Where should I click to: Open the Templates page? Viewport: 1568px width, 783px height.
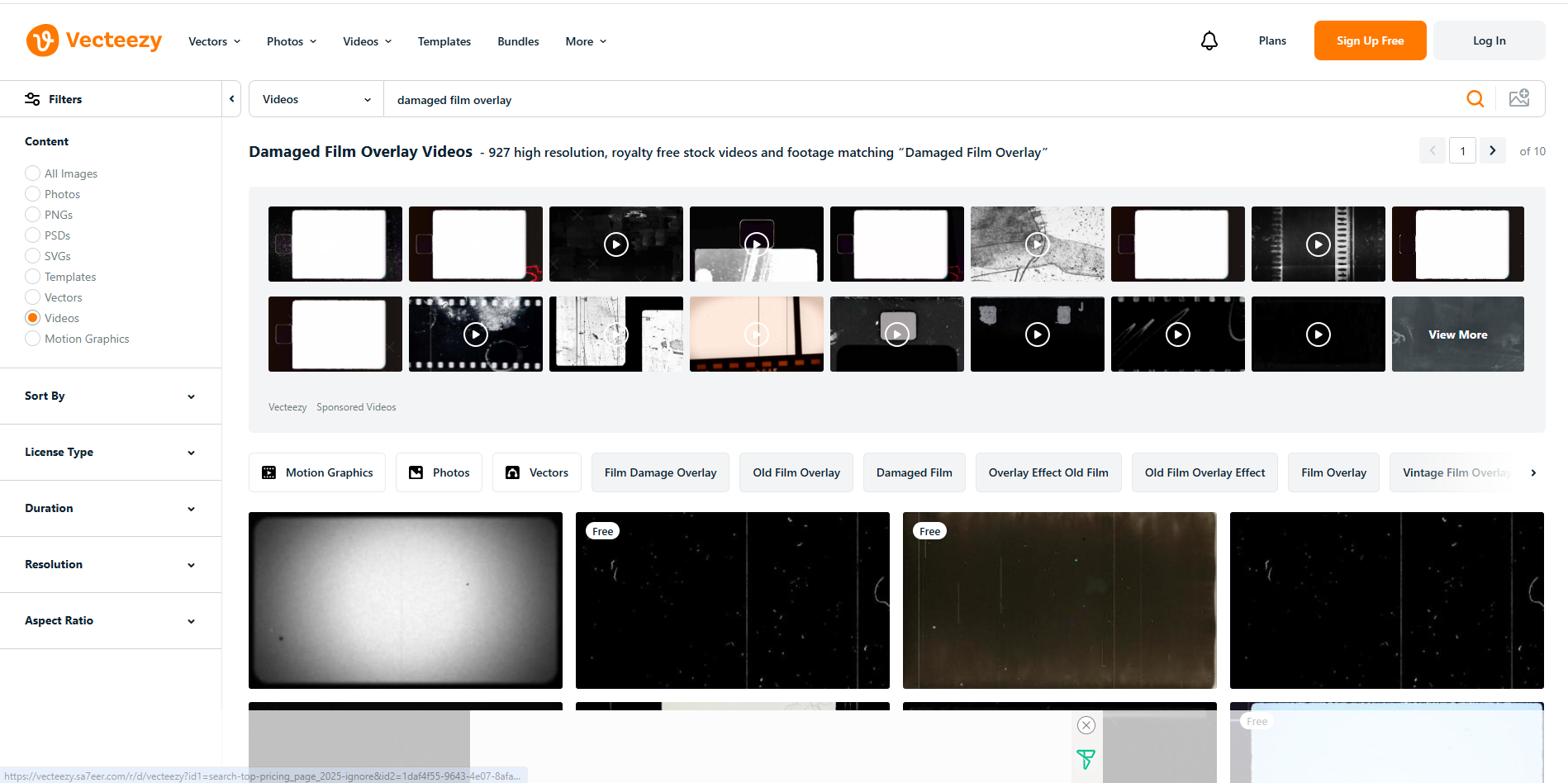(x=444, y=40)
